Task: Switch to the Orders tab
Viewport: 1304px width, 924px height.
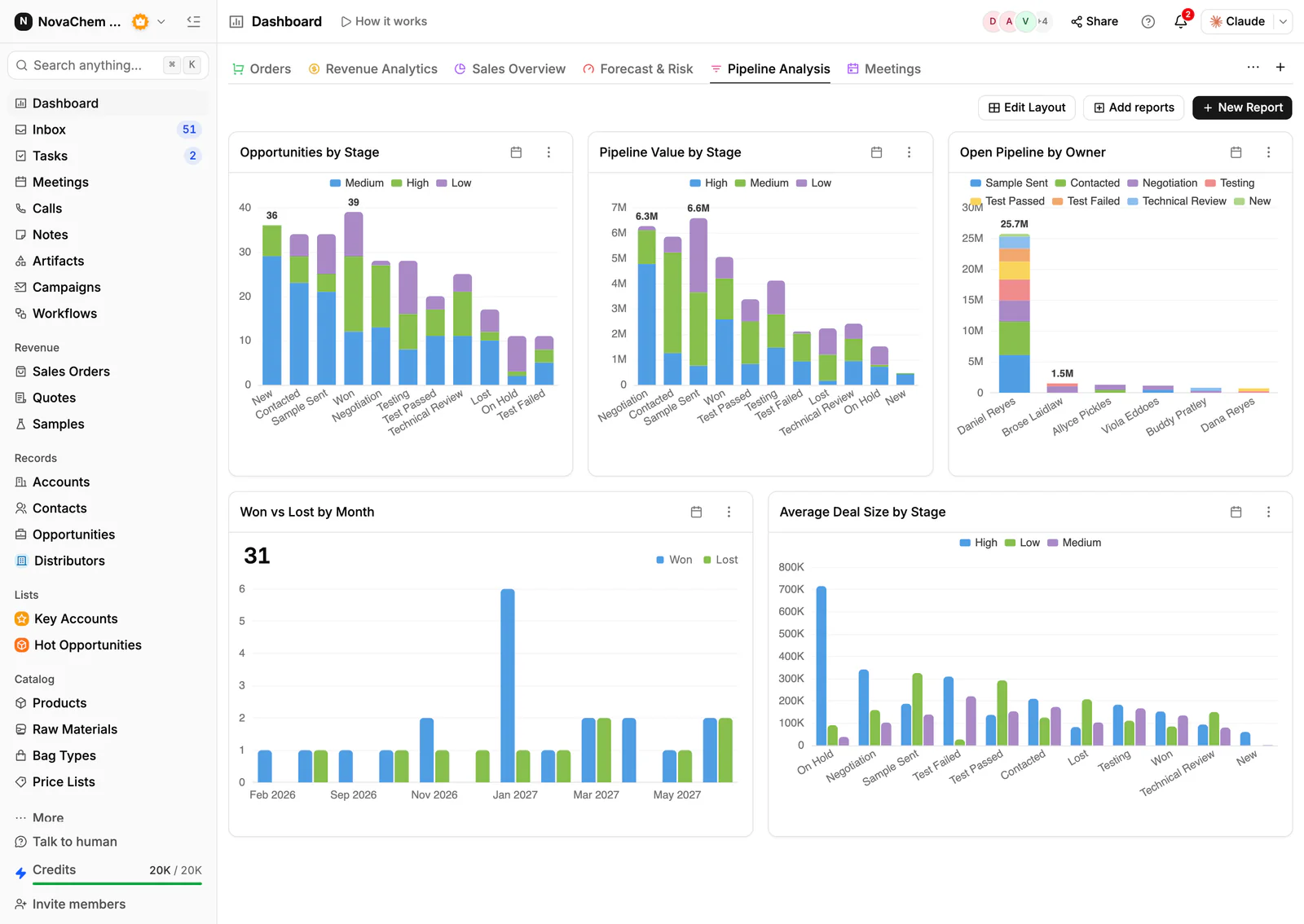Action: [262, 69]
